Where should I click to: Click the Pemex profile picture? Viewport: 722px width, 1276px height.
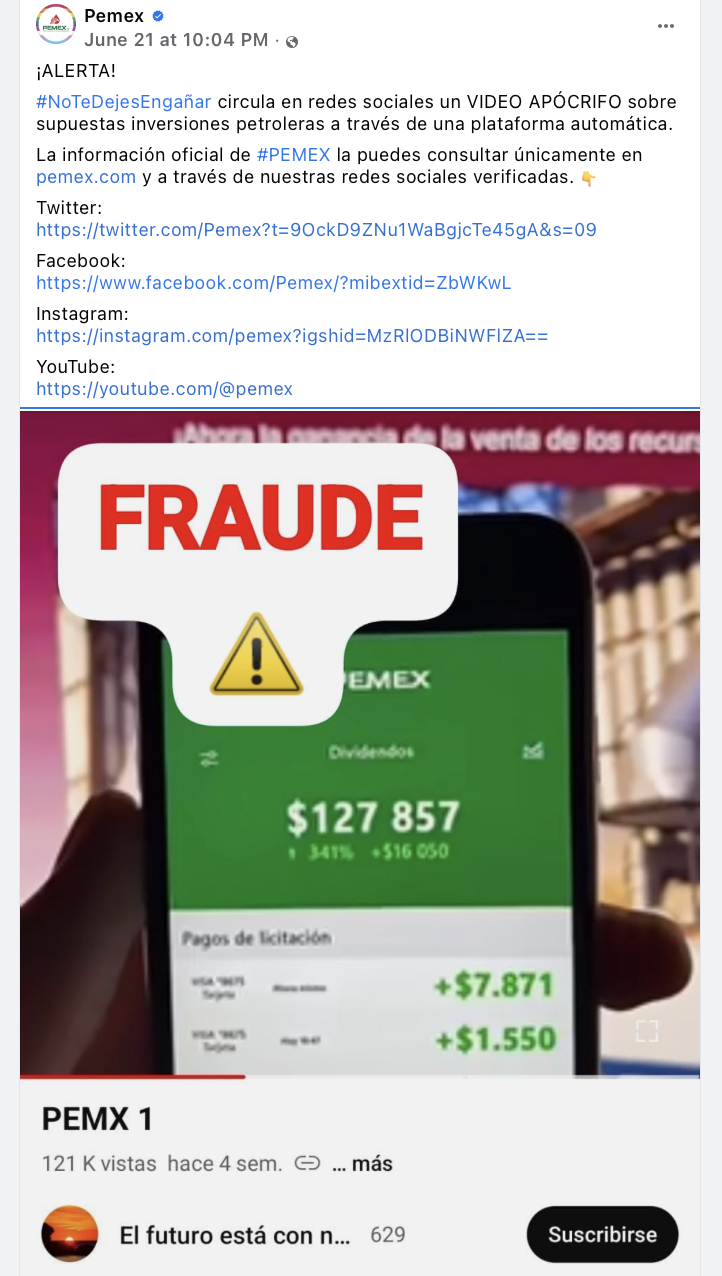click(56, 26)
